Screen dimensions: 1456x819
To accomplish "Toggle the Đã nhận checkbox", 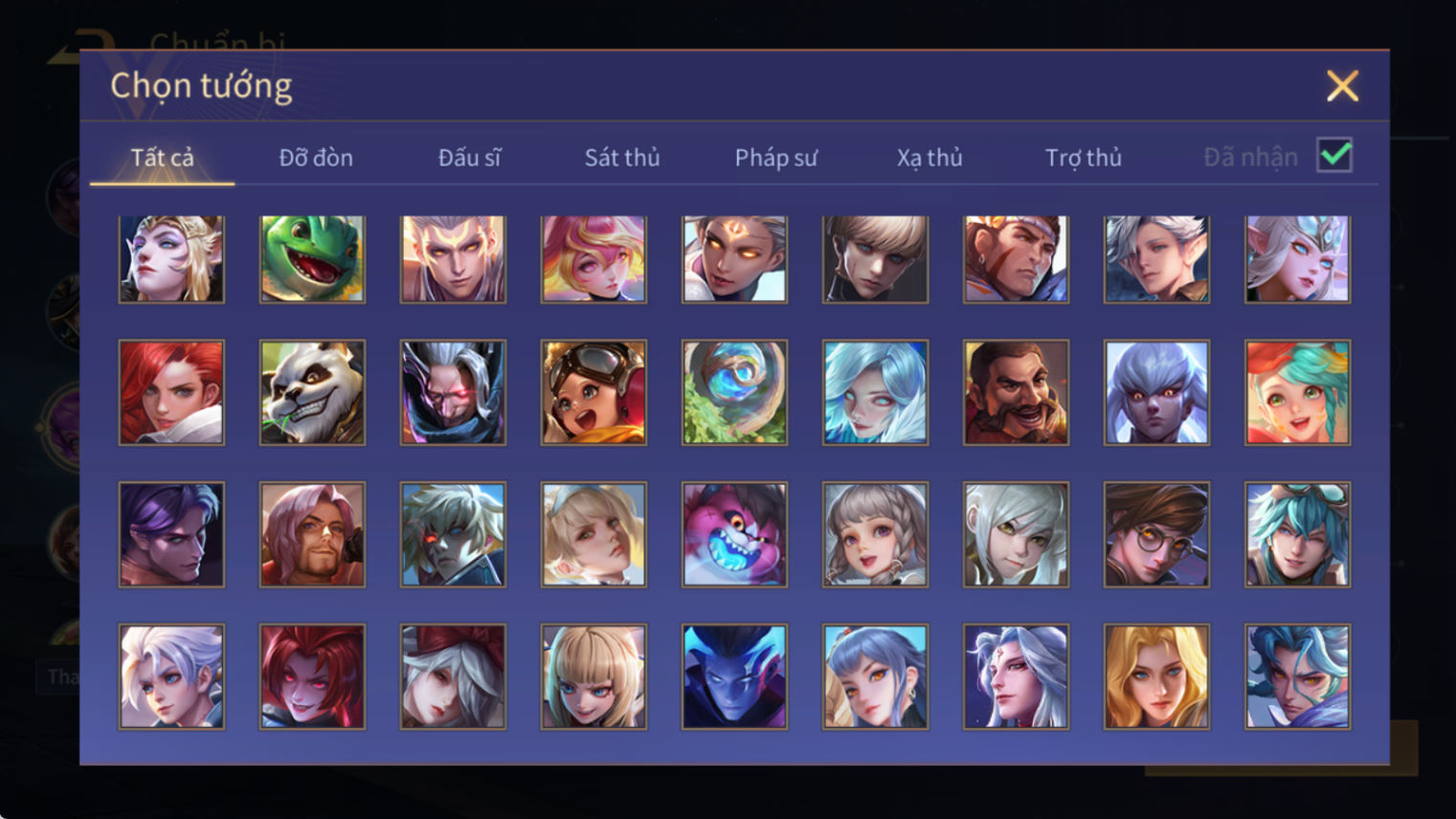I will (1334, 155).
